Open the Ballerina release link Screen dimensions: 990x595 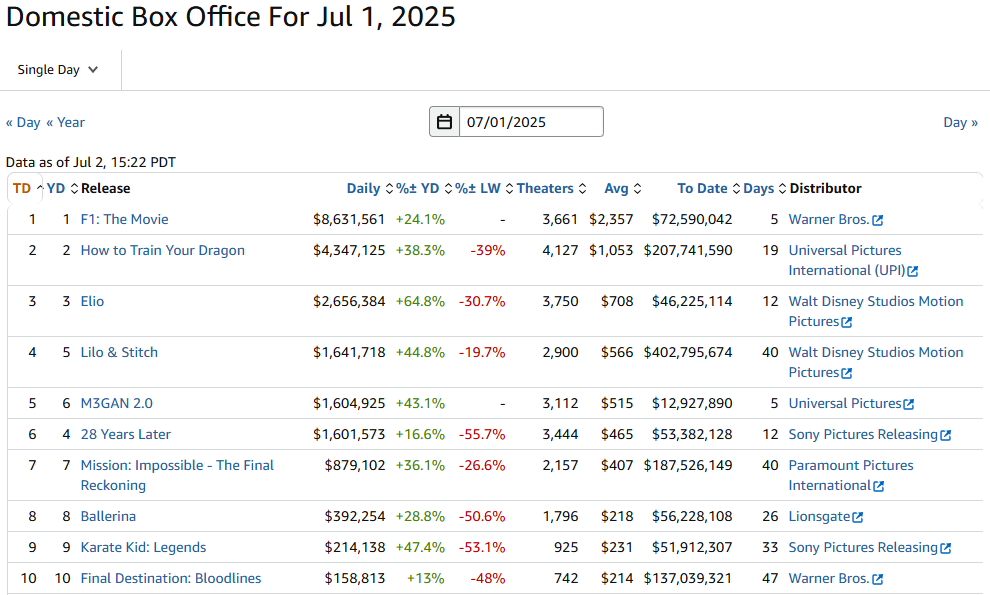click(108, 516)
